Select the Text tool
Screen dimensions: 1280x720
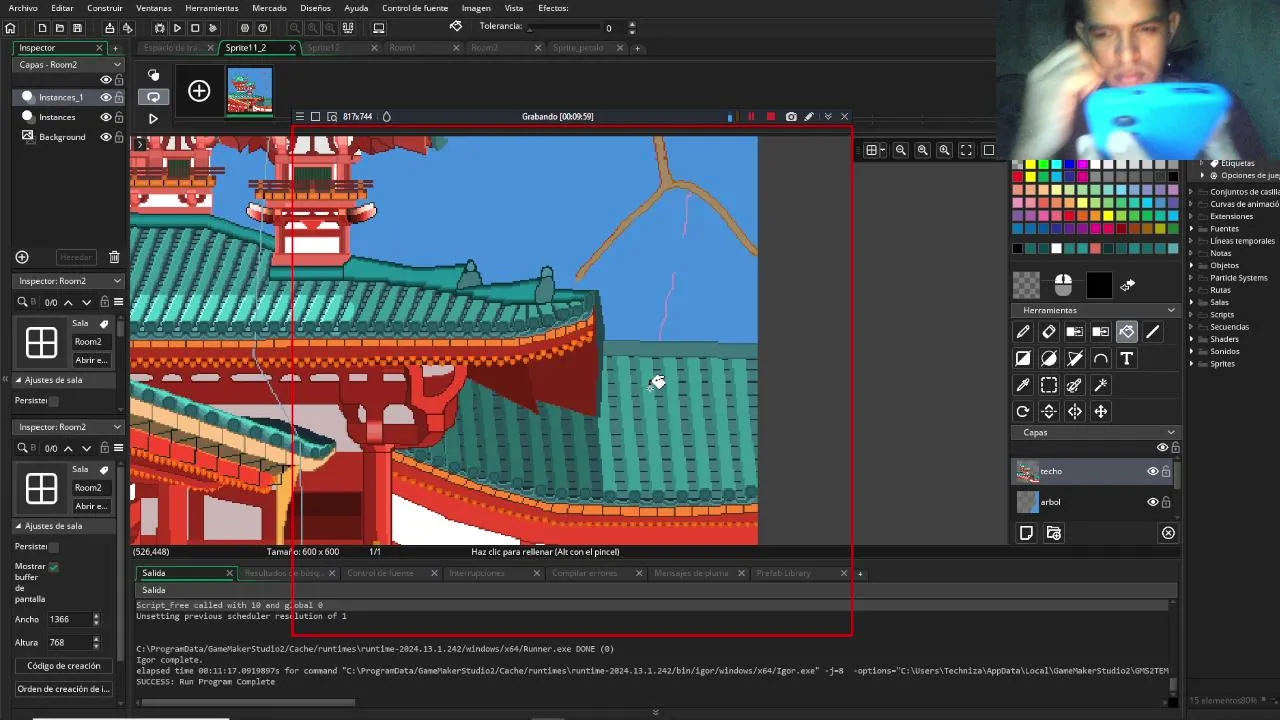click(x=1127, y=358)
